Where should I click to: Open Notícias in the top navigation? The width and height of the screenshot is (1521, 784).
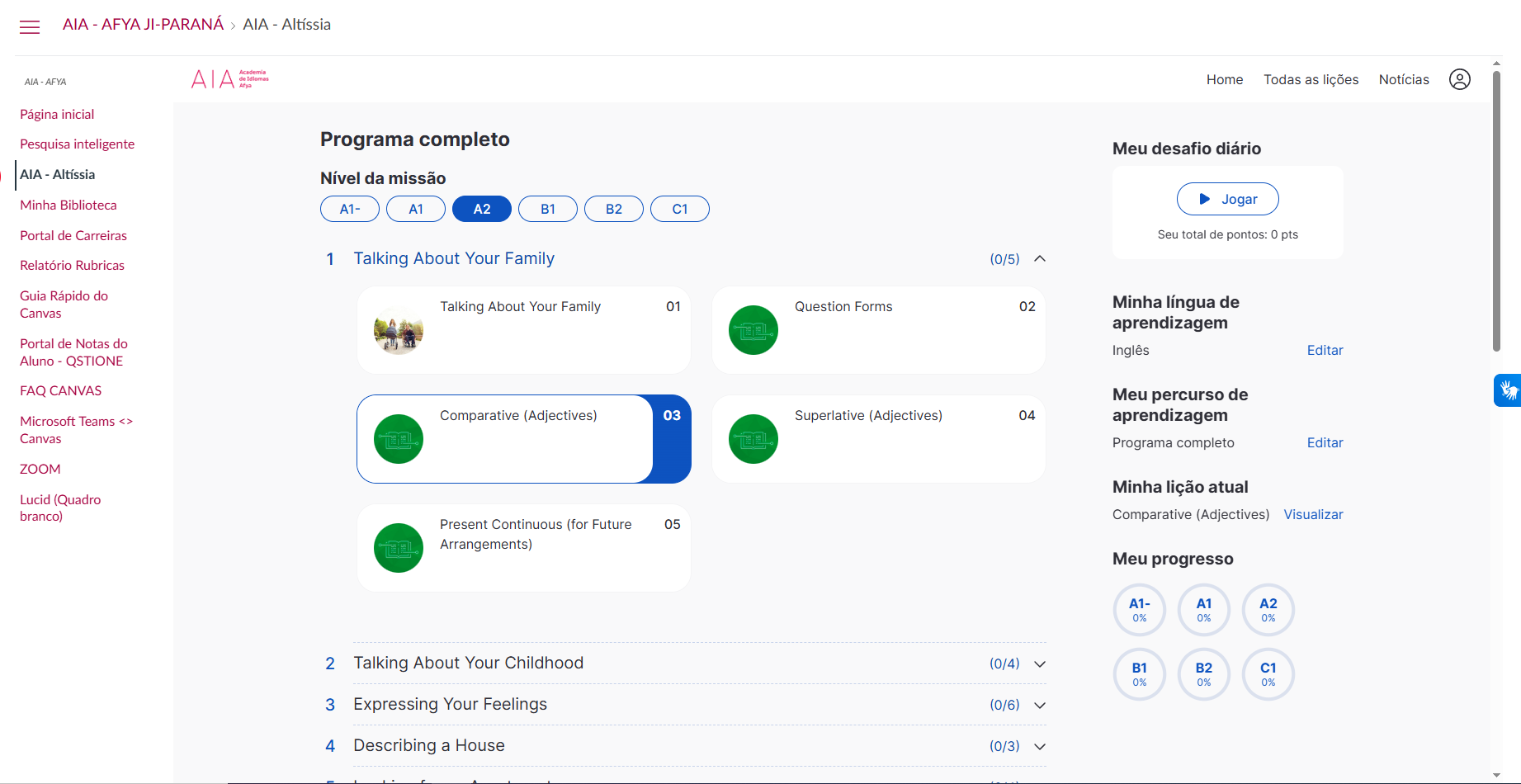(1404, 79)
